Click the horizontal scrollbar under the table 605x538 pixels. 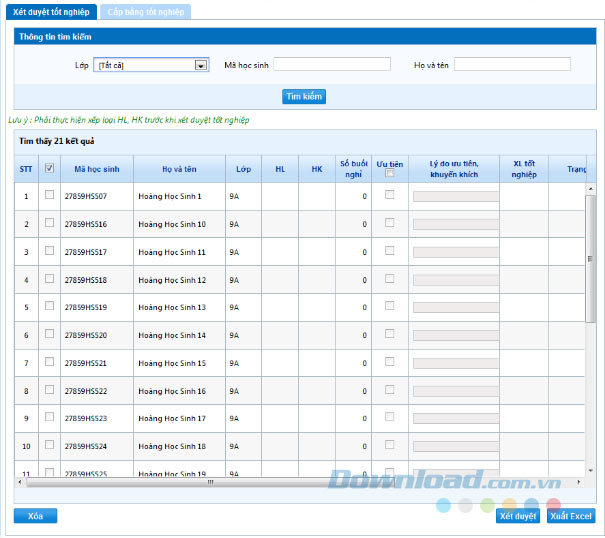coord(210,482)
